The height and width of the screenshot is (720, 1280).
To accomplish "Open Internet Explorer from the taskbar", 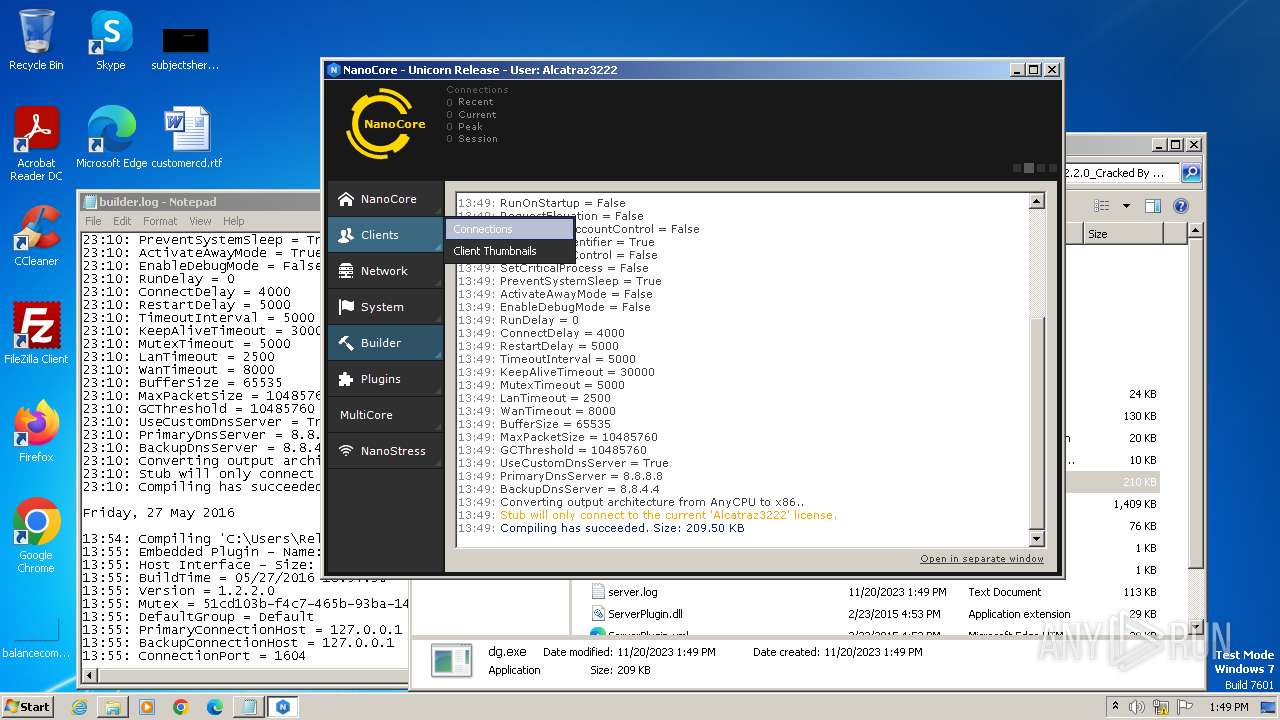I will coord(79,706).
